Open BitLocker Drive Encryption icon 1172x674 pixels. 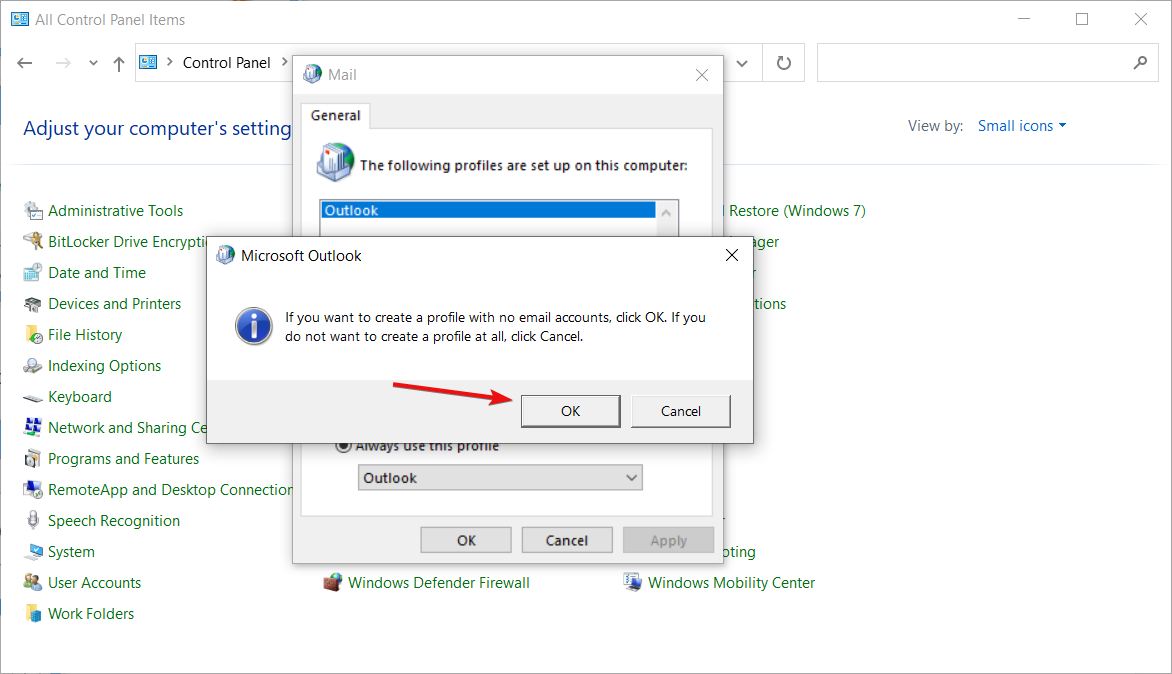[x=33, y=241]
